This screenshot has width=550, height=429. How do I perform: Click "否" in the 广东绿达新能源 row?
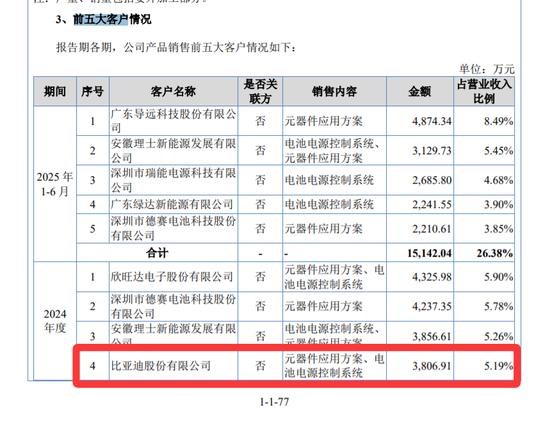point(260,204)
